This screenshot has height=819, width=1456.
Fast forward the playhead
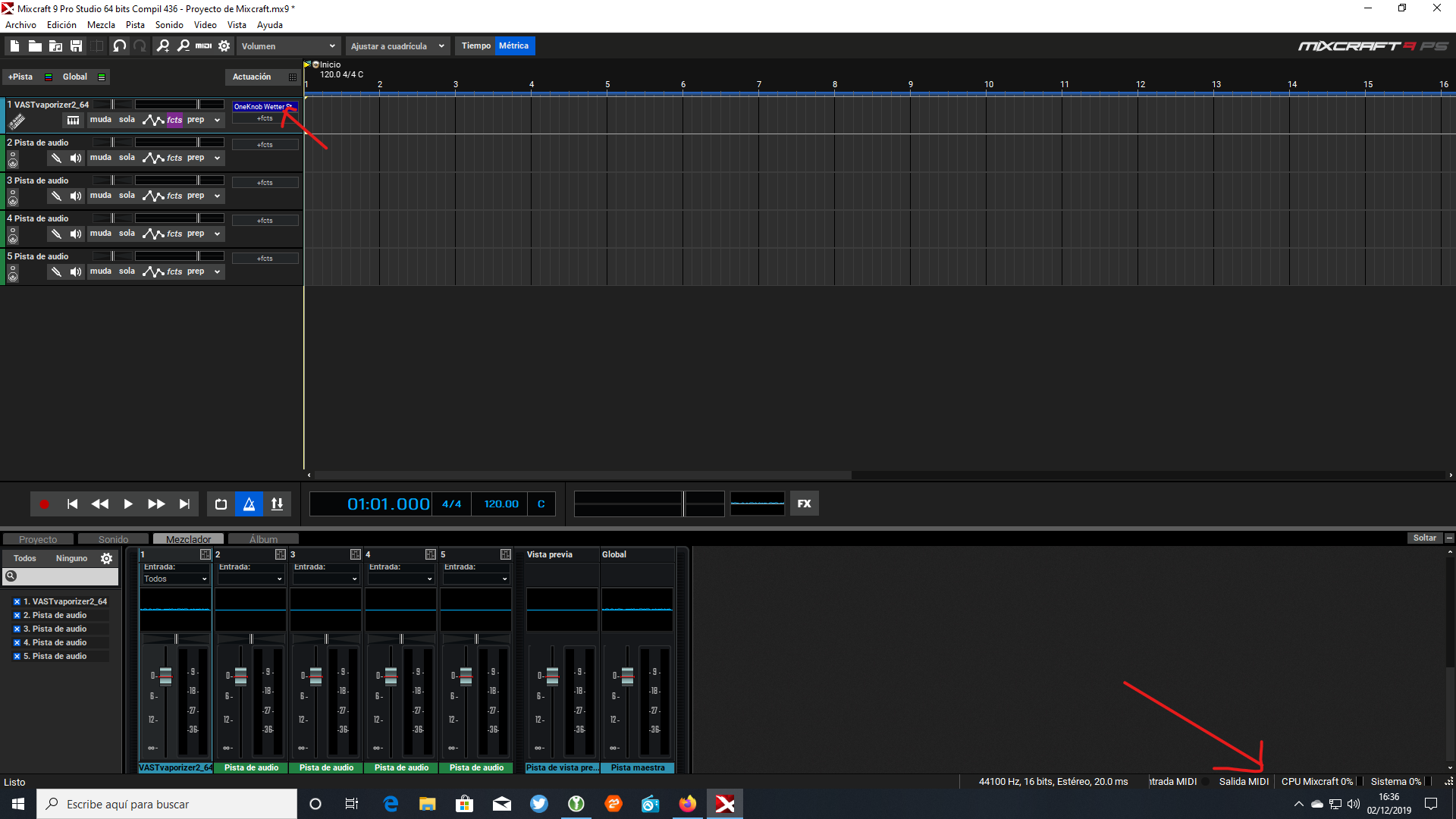point(156,504)
